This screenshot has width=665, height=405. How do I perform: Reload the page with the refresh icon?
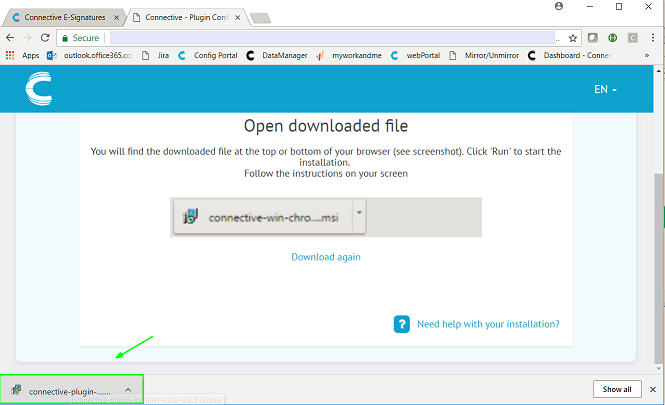click(x=45, y=38)
